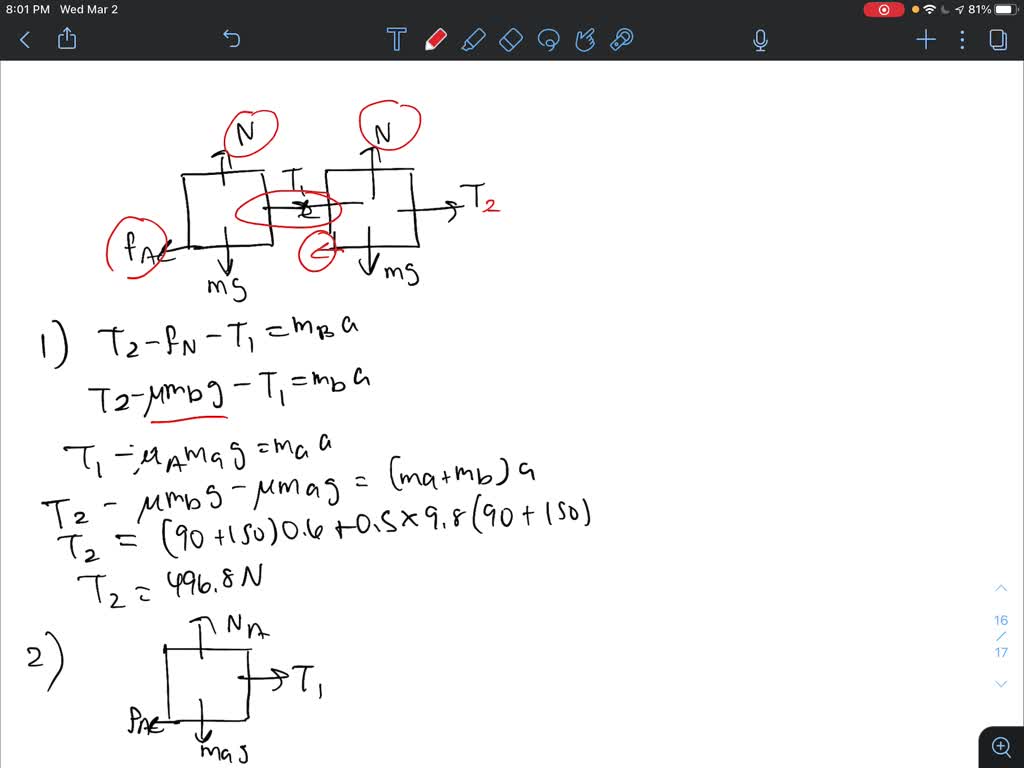1024x768 pixels.
Task: Select the red Pen tool
Action: click(435, 40)
